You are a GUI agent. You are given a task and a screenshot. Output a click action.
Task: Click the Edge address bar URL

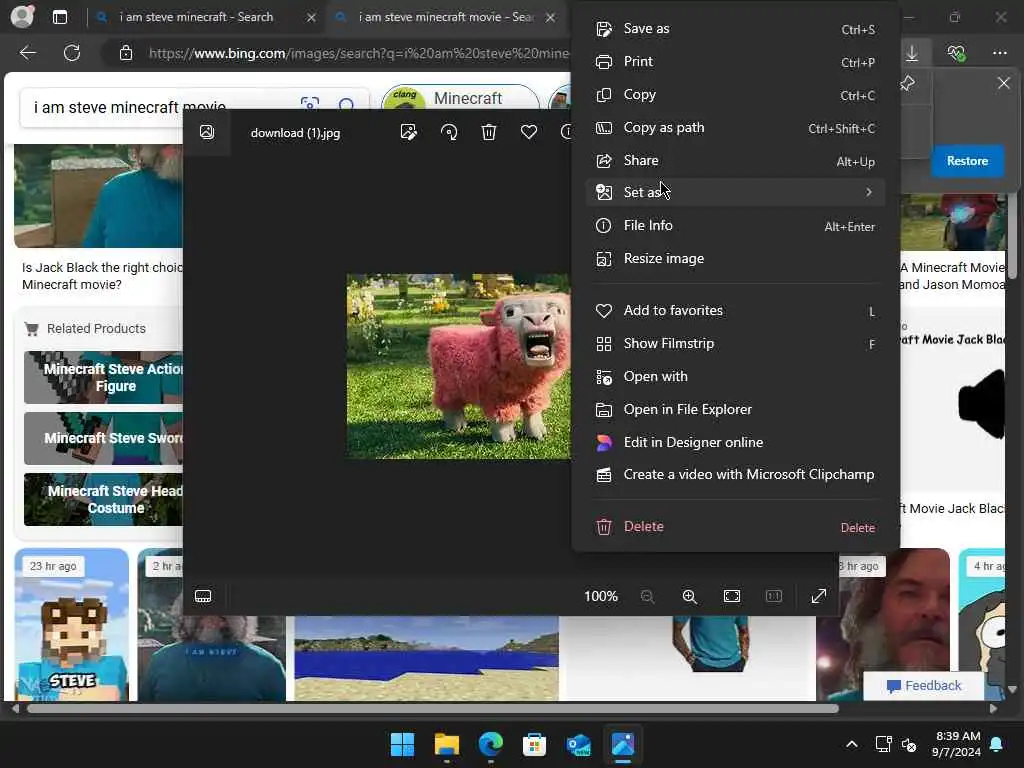pos(359,53)
